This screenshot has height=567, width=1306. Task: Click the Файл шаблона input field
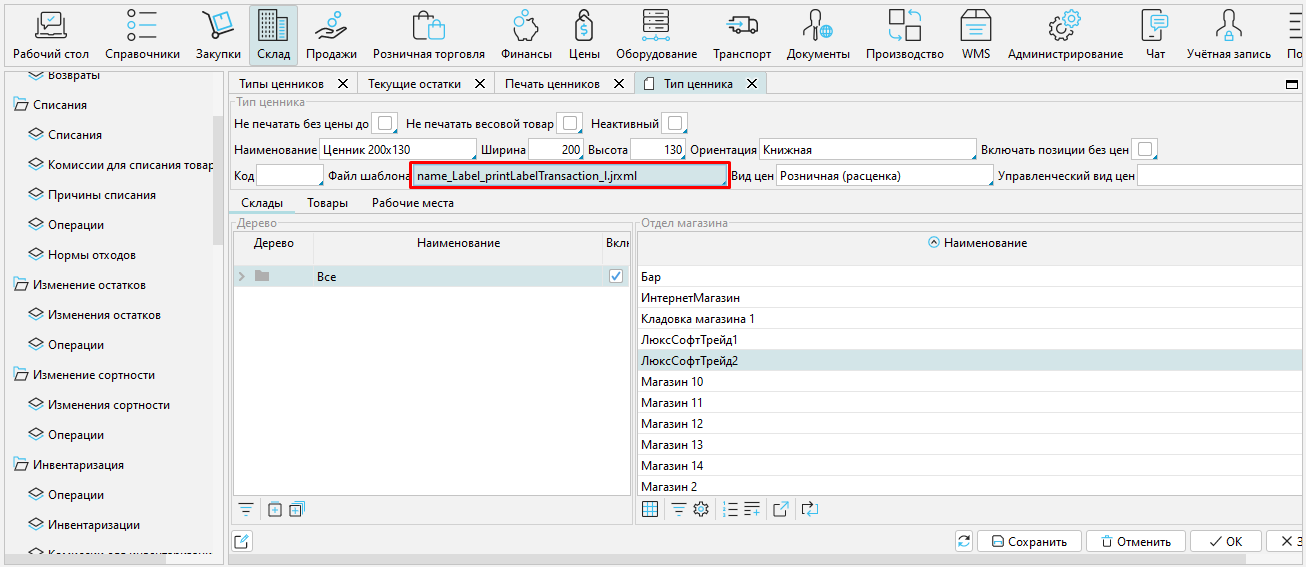coord(569,176)
